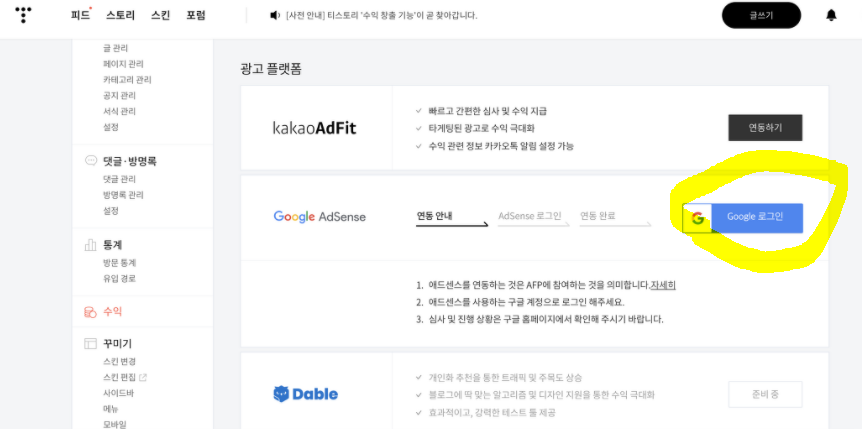The height and width of the screenshot is (429, 862).
Task: Click the 글쓰기 button
Action: pos(761,15)
